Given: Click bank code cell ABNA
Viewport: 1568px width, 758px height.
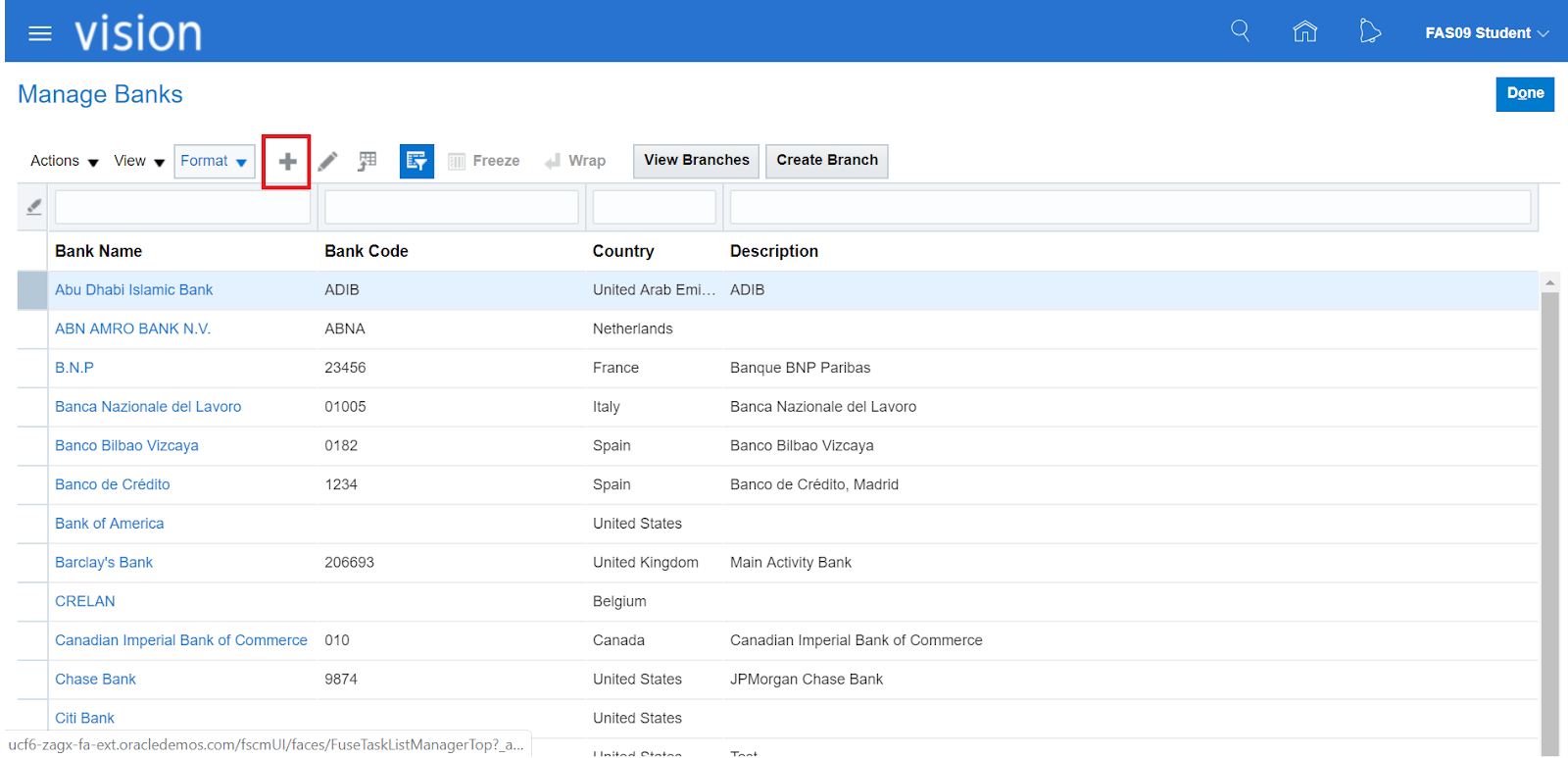Looking at the screenshot, I should tap(344, 329).
